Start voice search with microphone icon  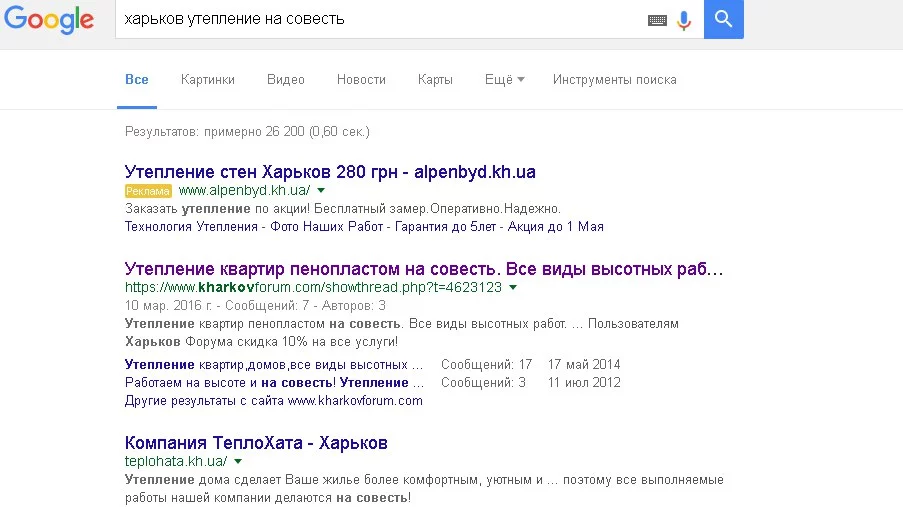pyautogui.click(x=684, y=21)
